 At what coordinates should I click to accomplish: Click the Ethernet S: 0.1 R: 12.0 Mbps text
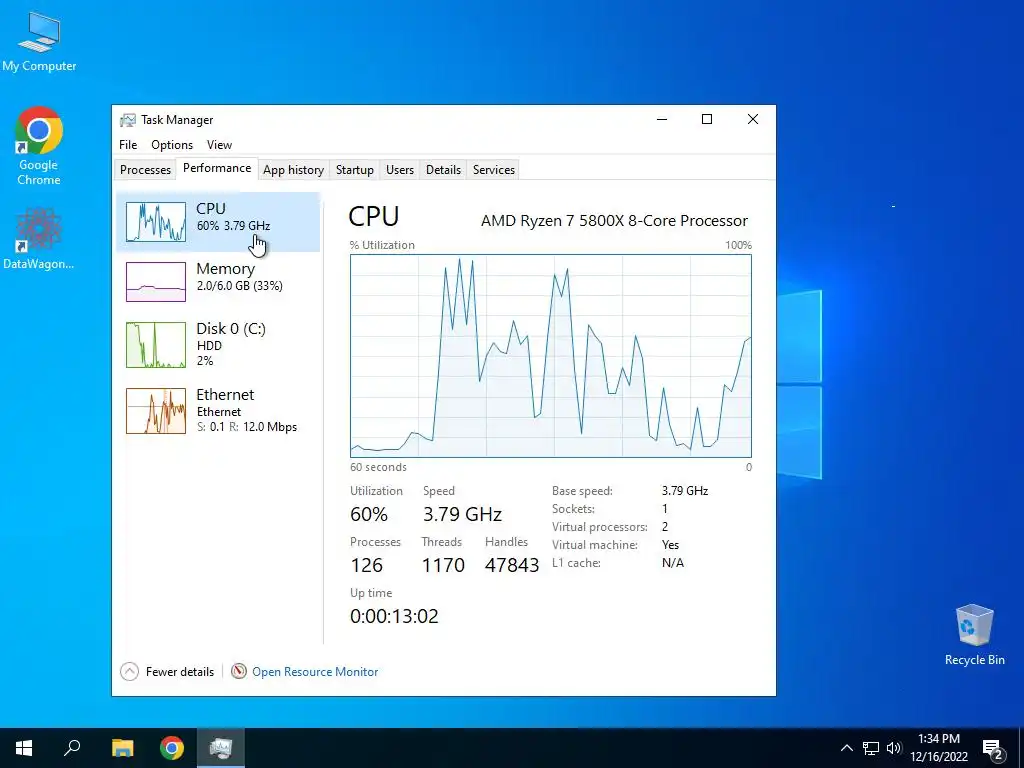[x=247, y=427]
